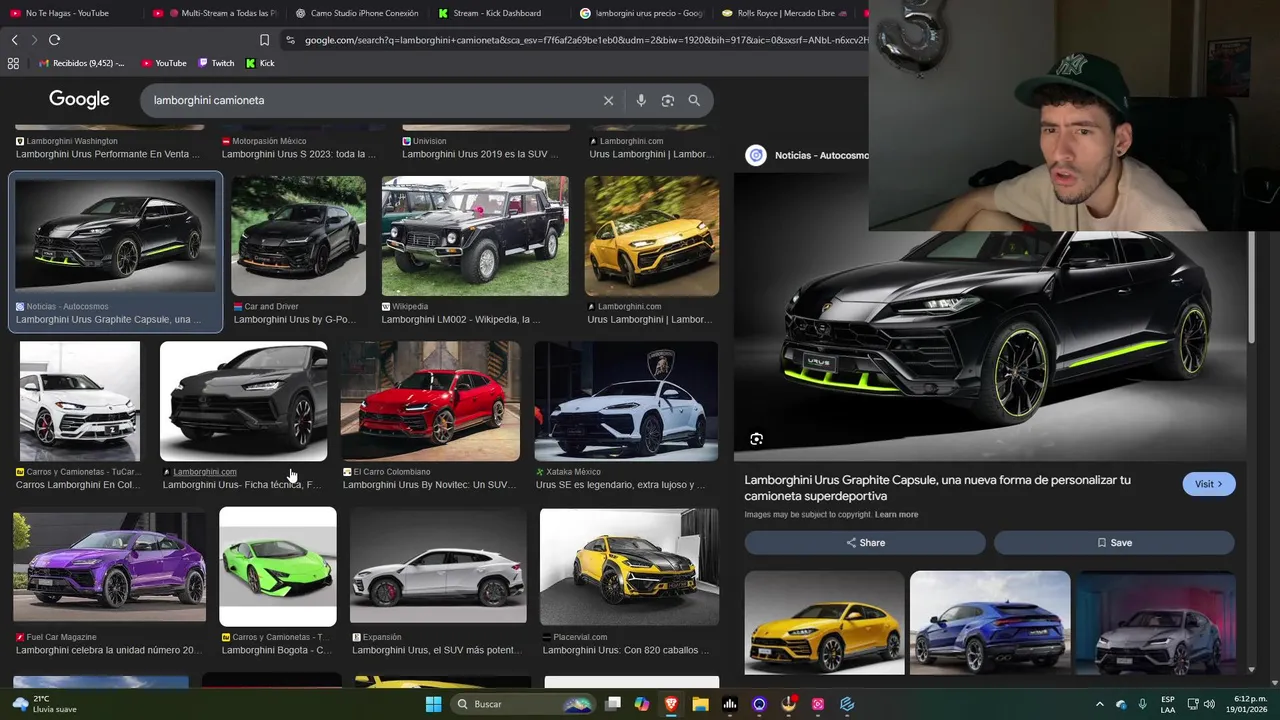This screenshot has height=720, width=1280.
Task: Click the magnifying glass search icon
Action: (x=694, y=100)
